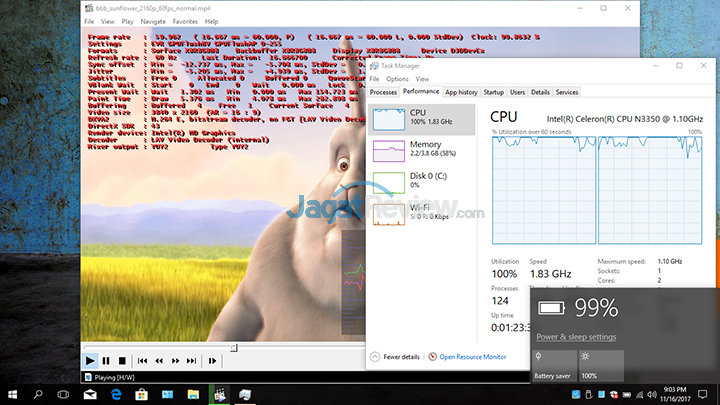Skip to next track in player

click(192, 360)
